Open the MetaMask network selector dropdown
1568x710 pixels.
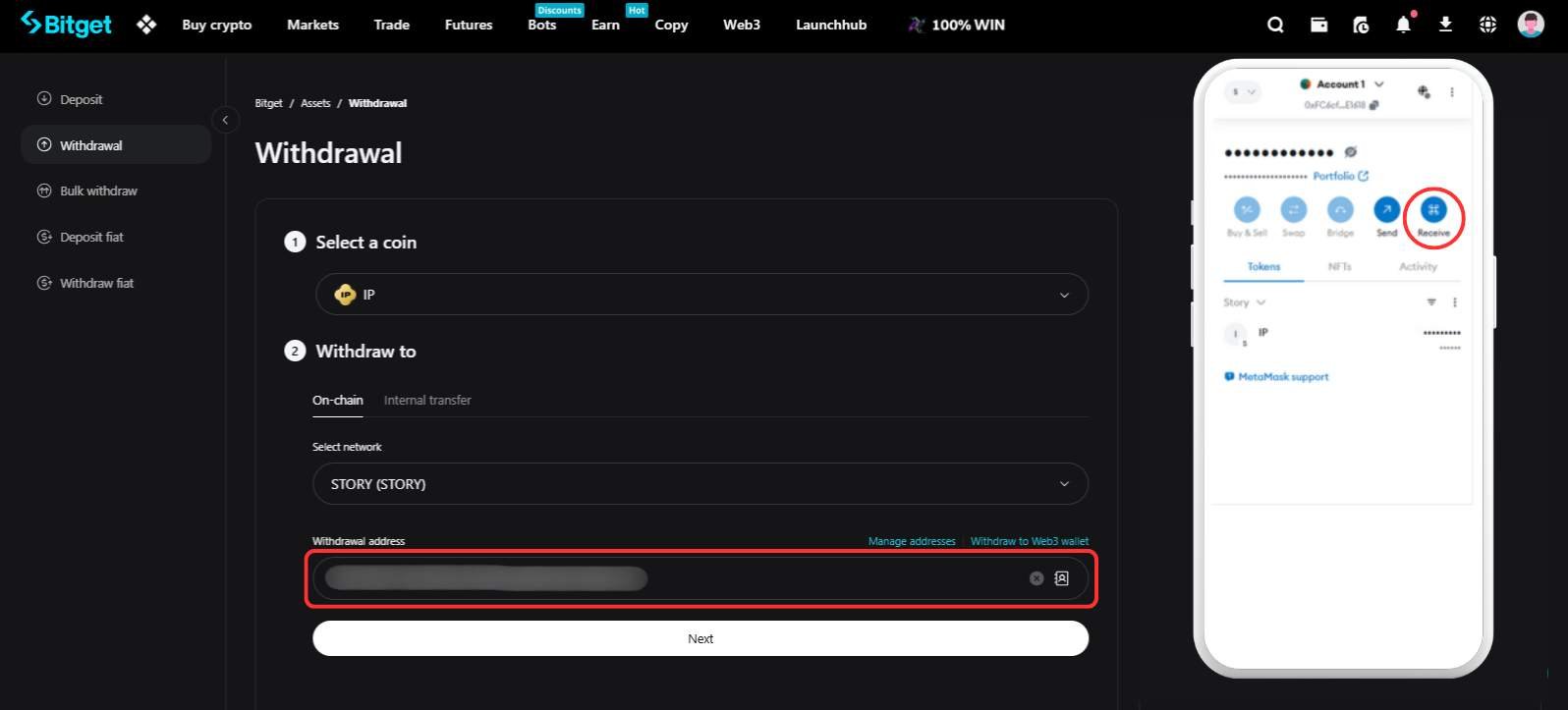[x=1243, y=91]
